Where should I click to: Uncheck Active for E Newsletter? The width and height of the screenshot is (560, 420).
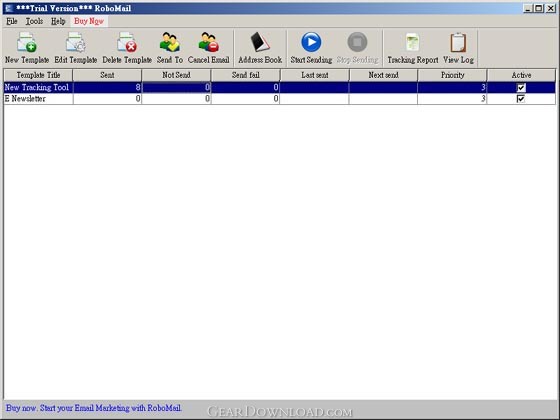point(521,99)
